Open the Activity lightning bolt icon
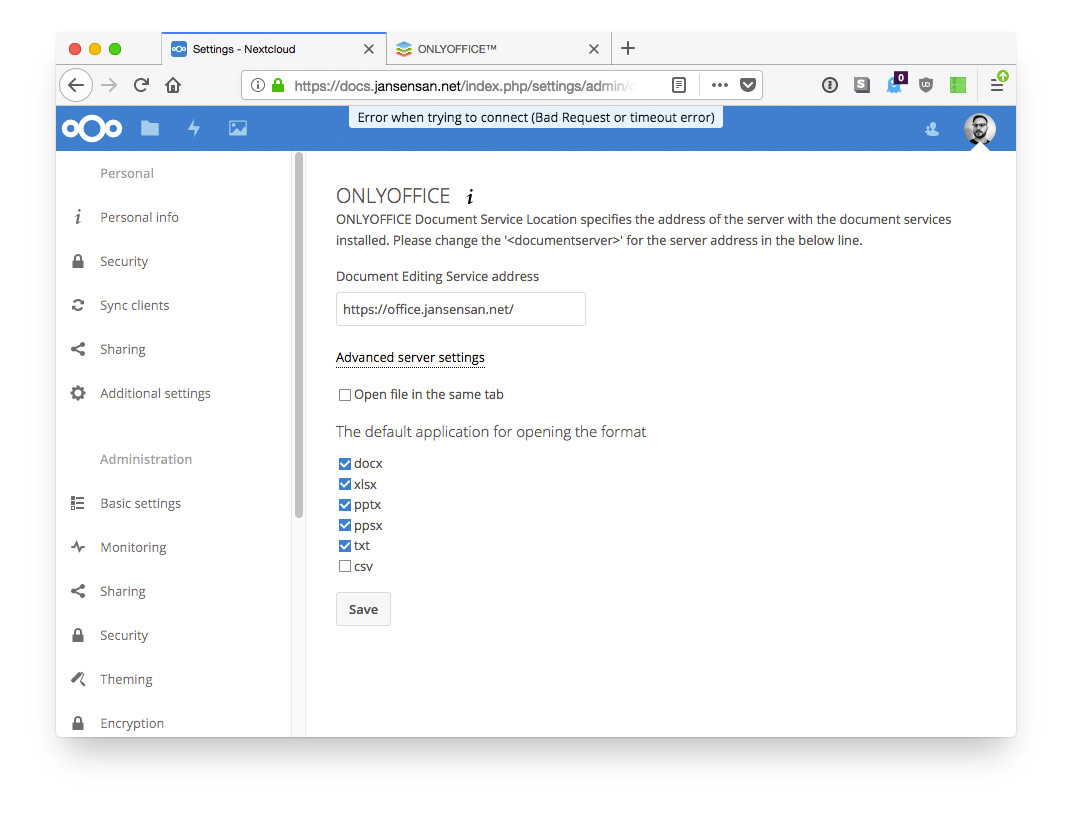 194,128
